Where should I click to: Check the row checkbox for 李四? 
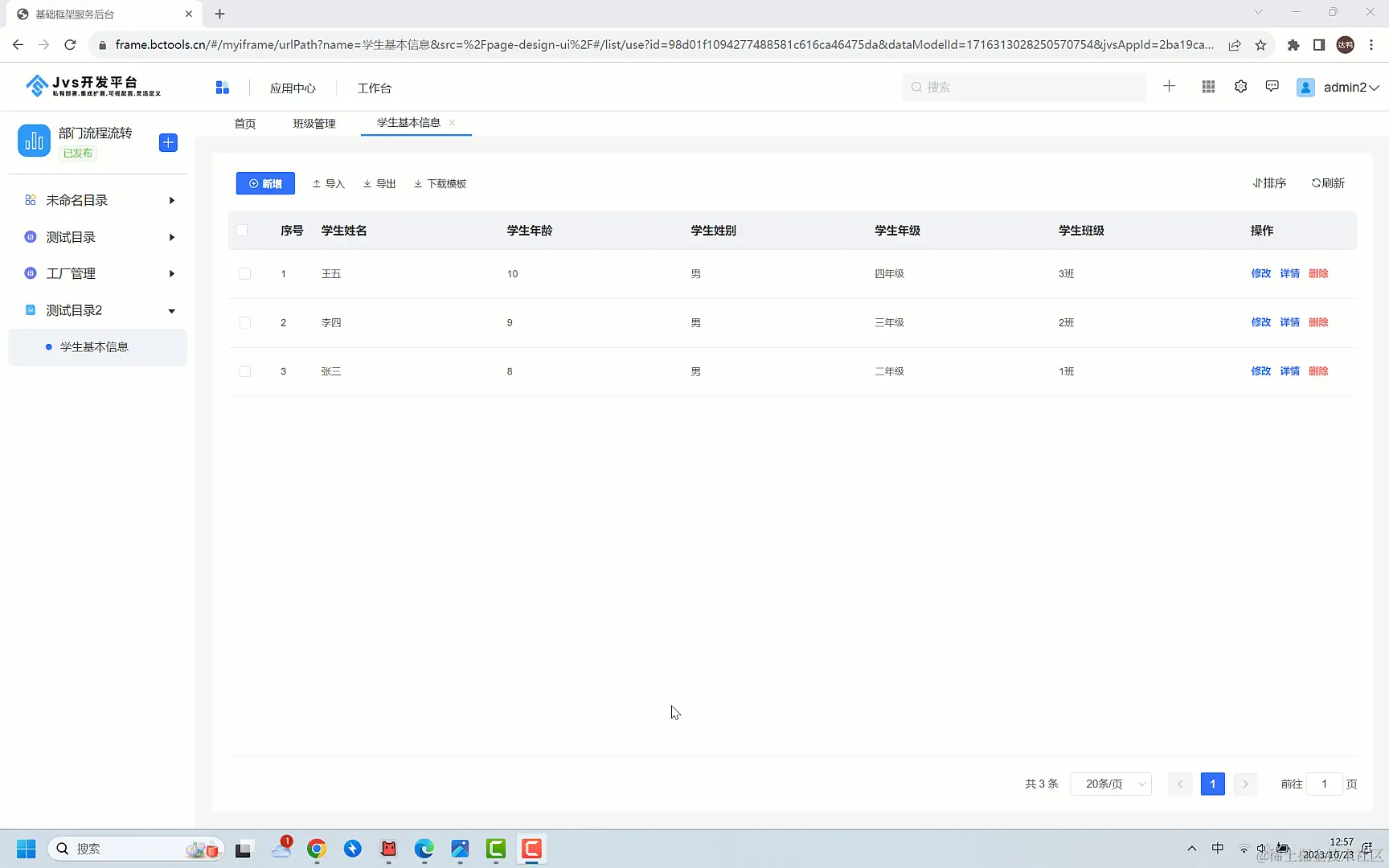(x=245, y=323)
